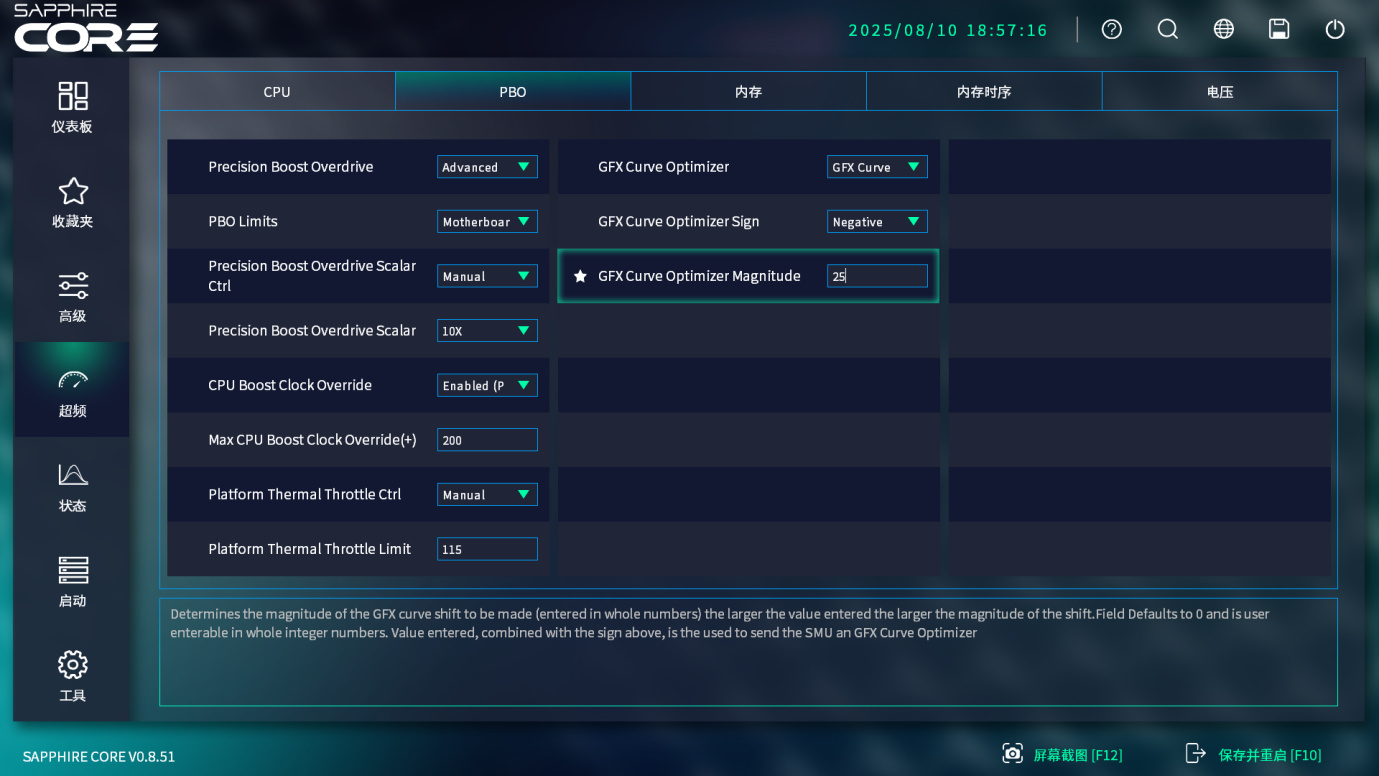Open the 状态 status graph icon
This screenshot has width=1379, height=776.
tap(73, 475)
